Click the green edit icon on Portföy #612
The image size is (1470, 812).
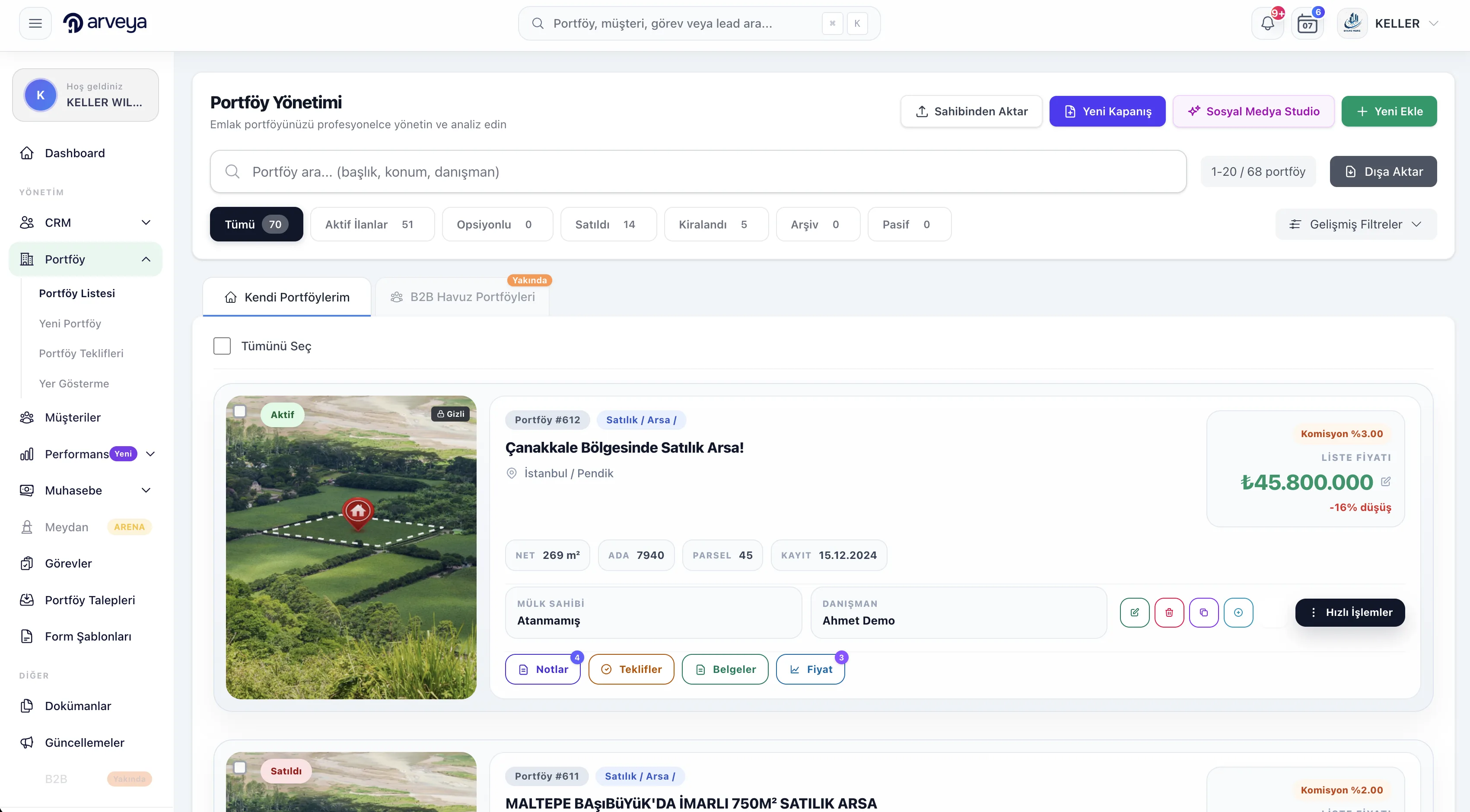(x=1134, y=612)
